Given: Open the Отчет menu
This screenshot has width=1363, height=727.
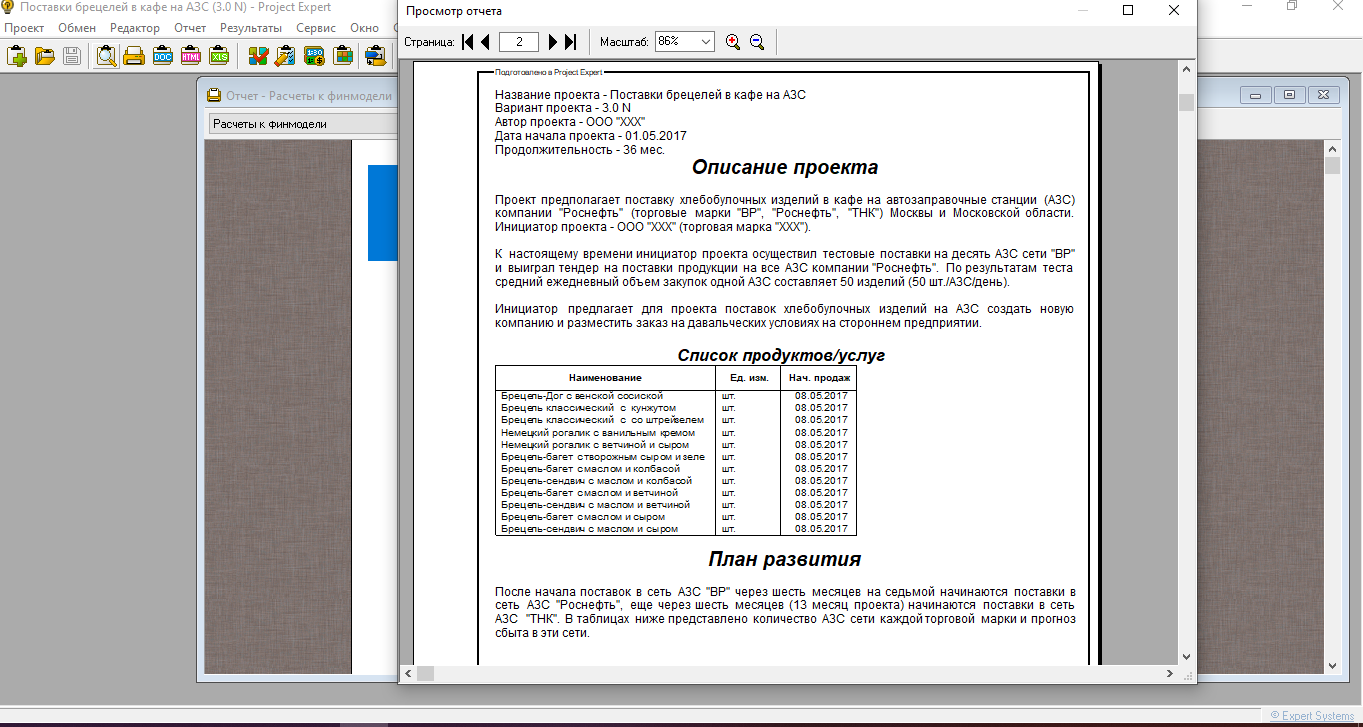Looking at the screenshot, I should [x=190, y=28].
